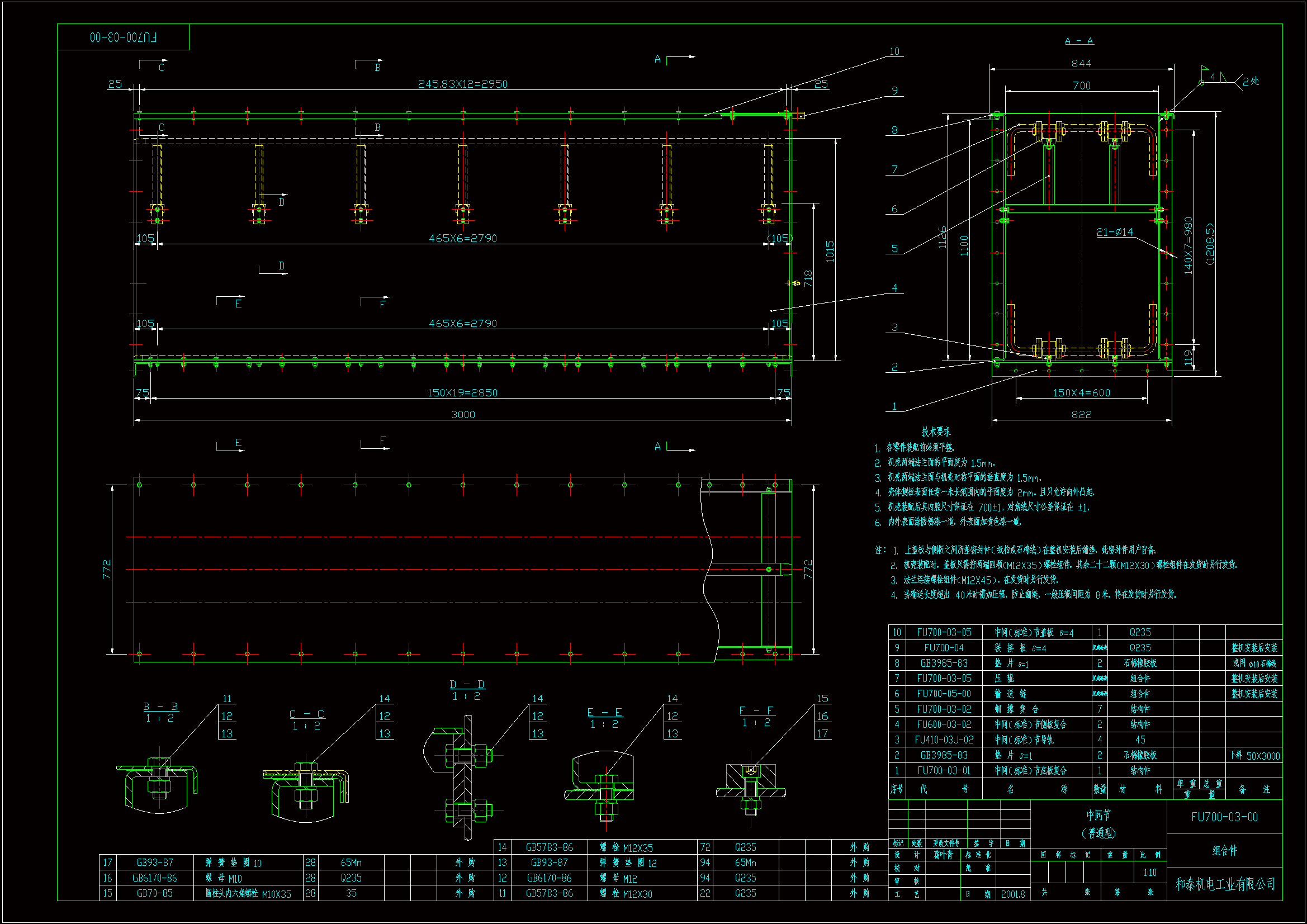Click the 822 bottom width dimension
The width and height of the screenshot is (1307, 924).
tap(1081, 414)
